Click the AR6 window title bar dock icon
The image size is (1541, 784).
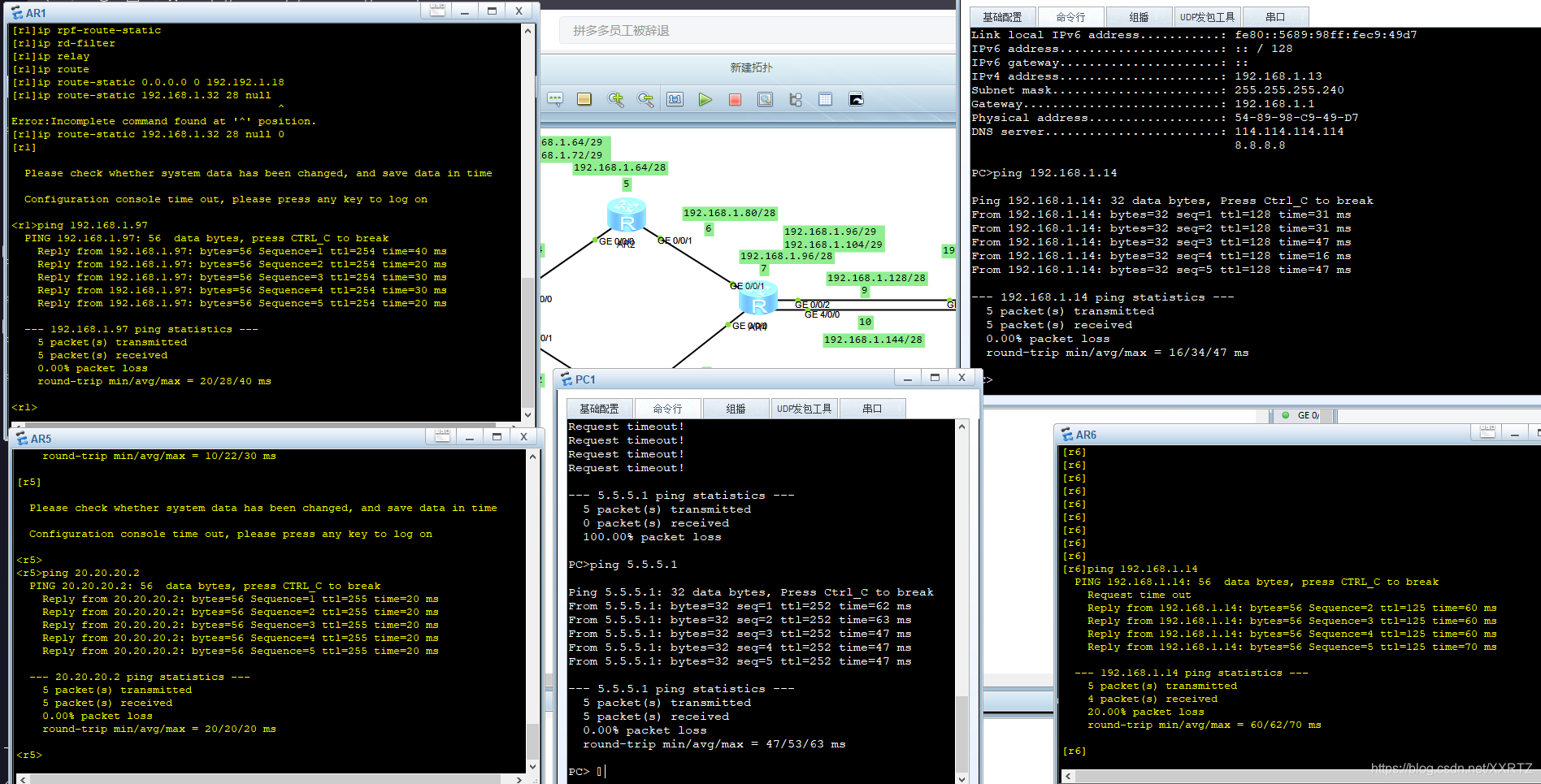1487,433
